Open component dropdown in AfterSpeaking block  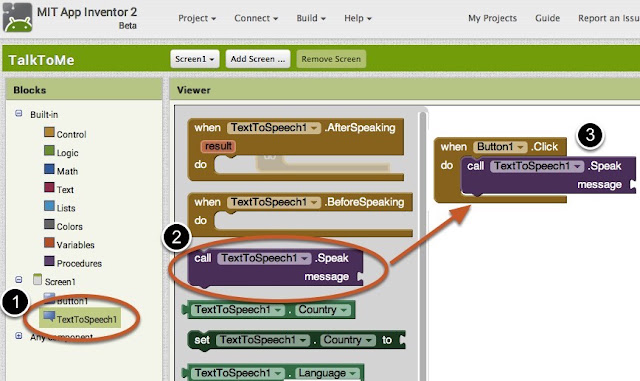pyautogui.click(x=274, y=128)
